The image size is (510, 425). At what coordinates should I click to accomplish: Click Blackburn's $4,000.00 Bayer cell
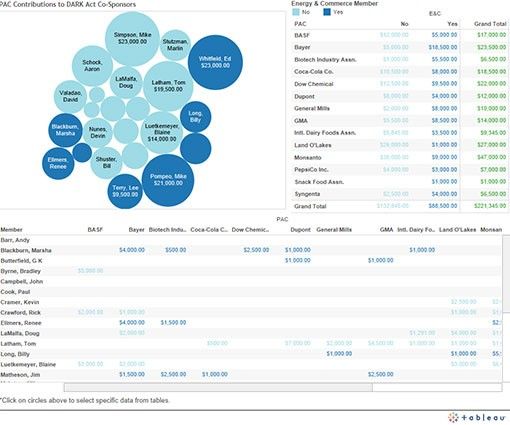click(x=132, y=250)
